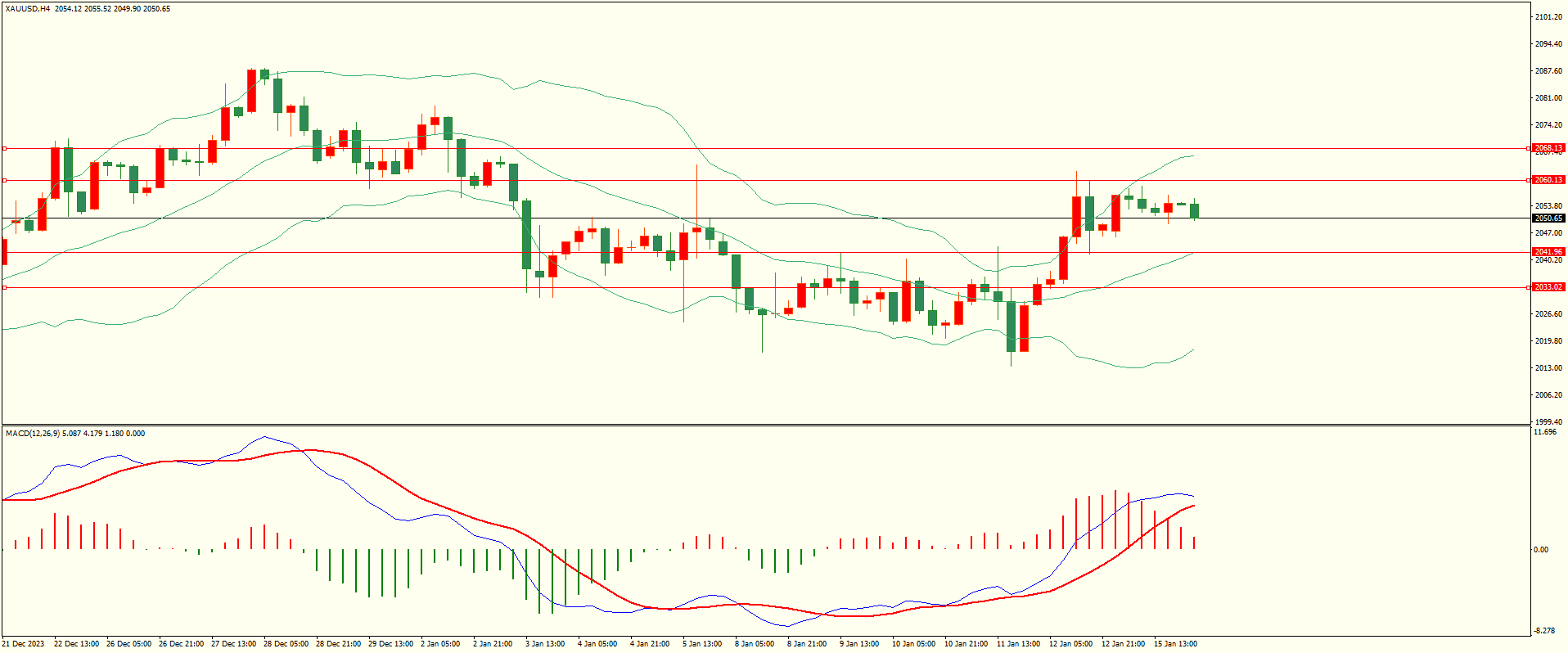Viewport: 1568px width, 653px height.
Task: Click the XAUUSD,H4 chart title text
Action: point(28,9)
